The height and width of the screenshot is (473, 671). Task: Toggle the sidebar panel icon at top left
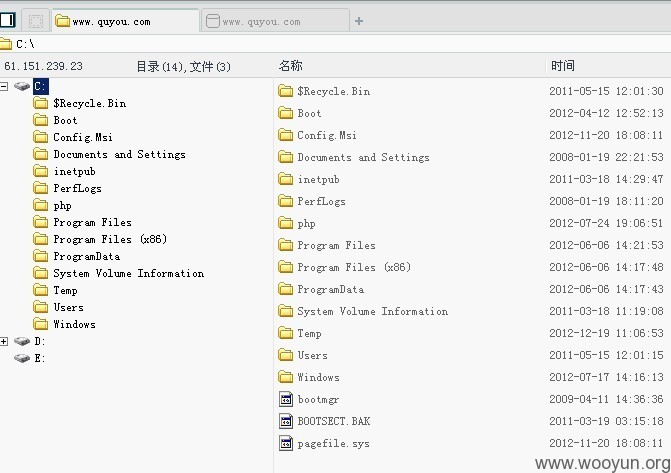[x=7, y=20]
